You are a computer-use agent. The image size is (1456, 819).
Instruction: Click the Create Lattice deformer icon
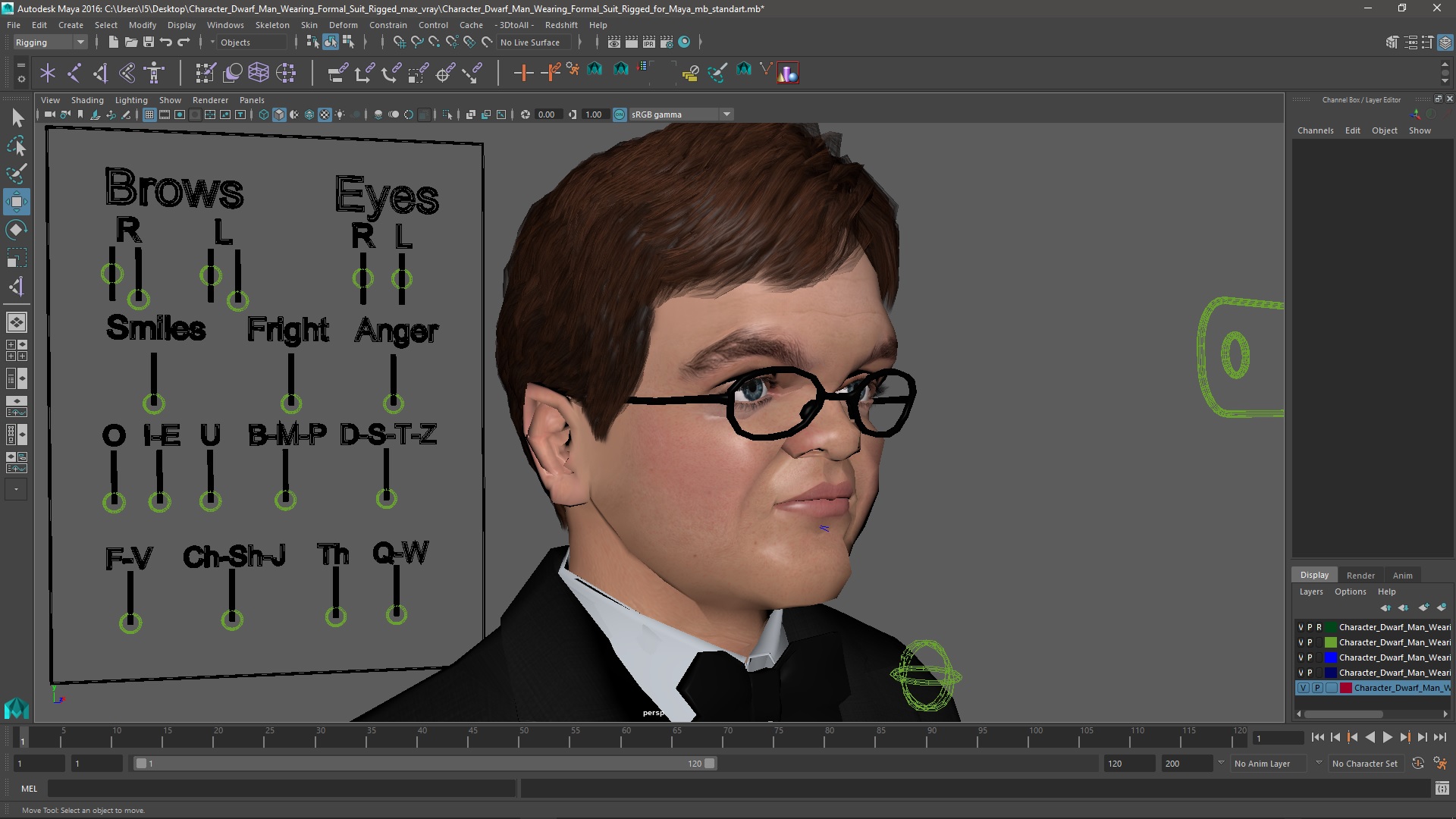(259, 73)
